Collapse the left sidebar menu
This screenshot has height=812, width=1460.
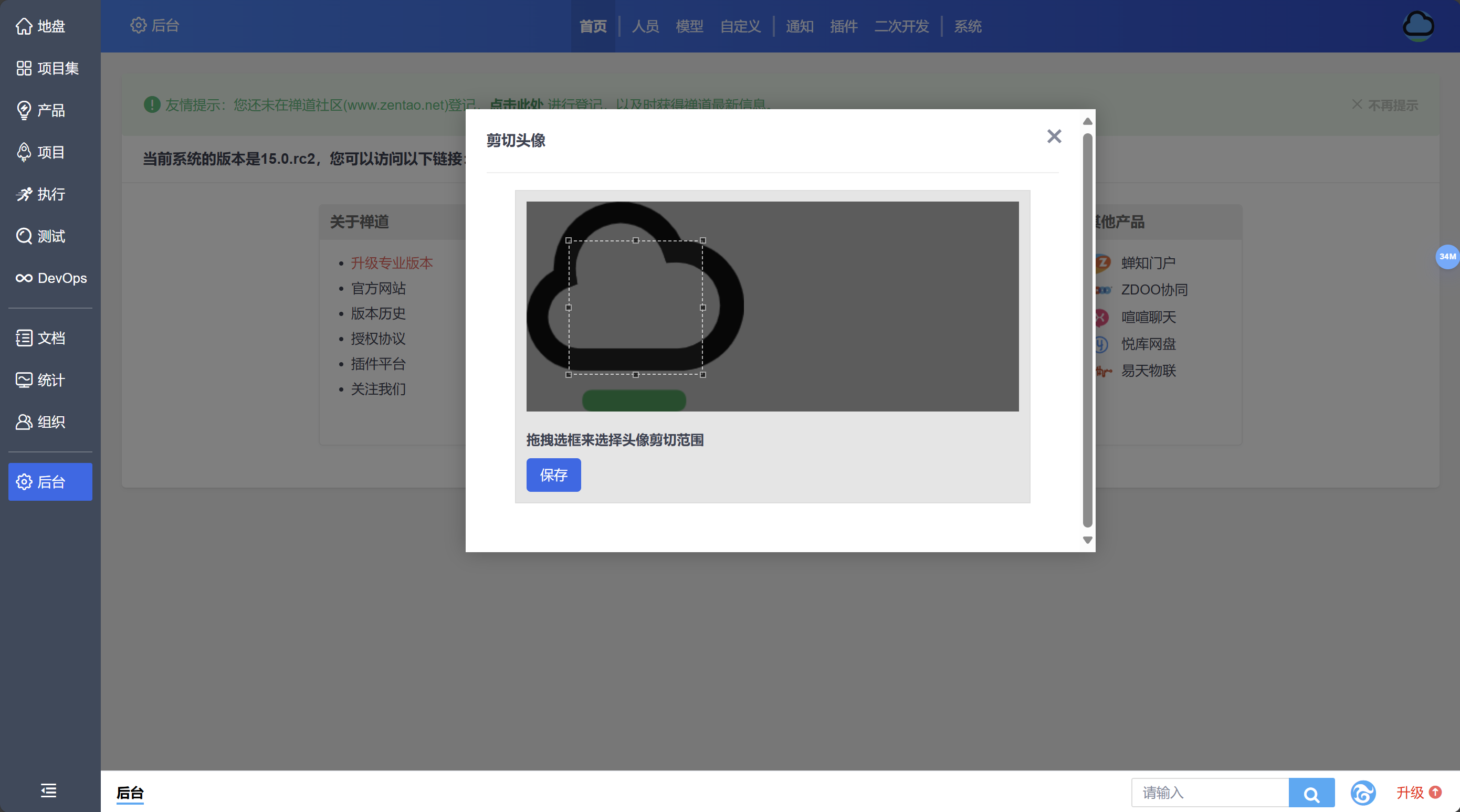pos(49,790)
